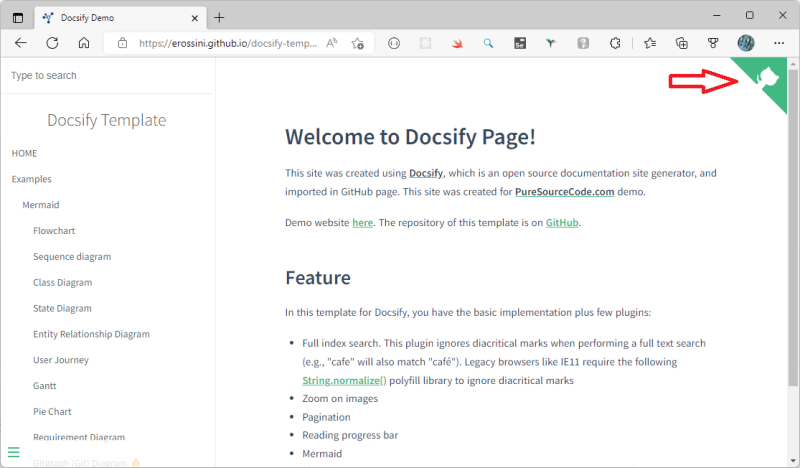Open Requirement Diagram sidebar item
This screenshot has width=800, height=468.
(x=79, y=437)
